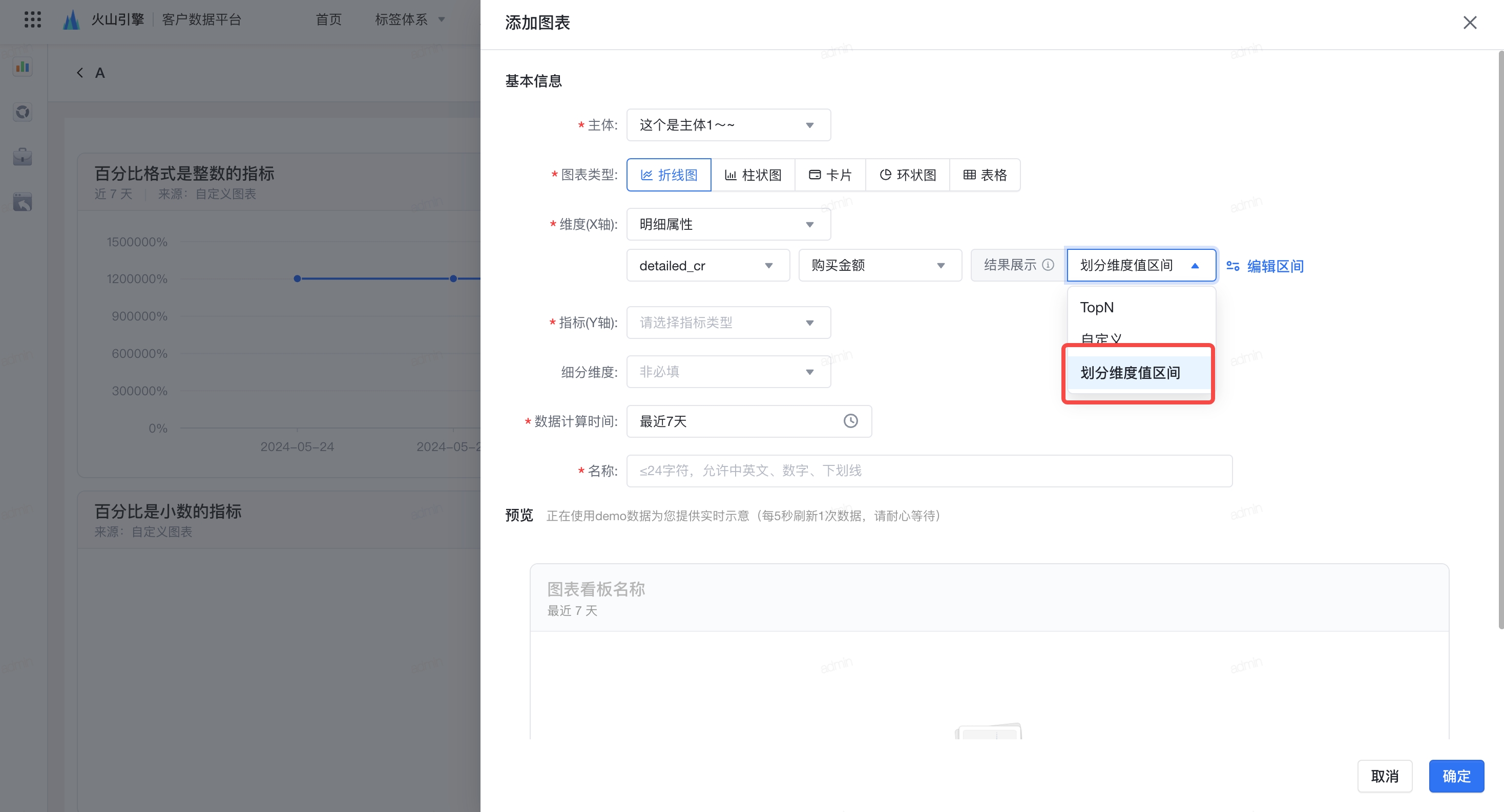
Task: Click the 基本信息 section heading
Action: [534, 80]
